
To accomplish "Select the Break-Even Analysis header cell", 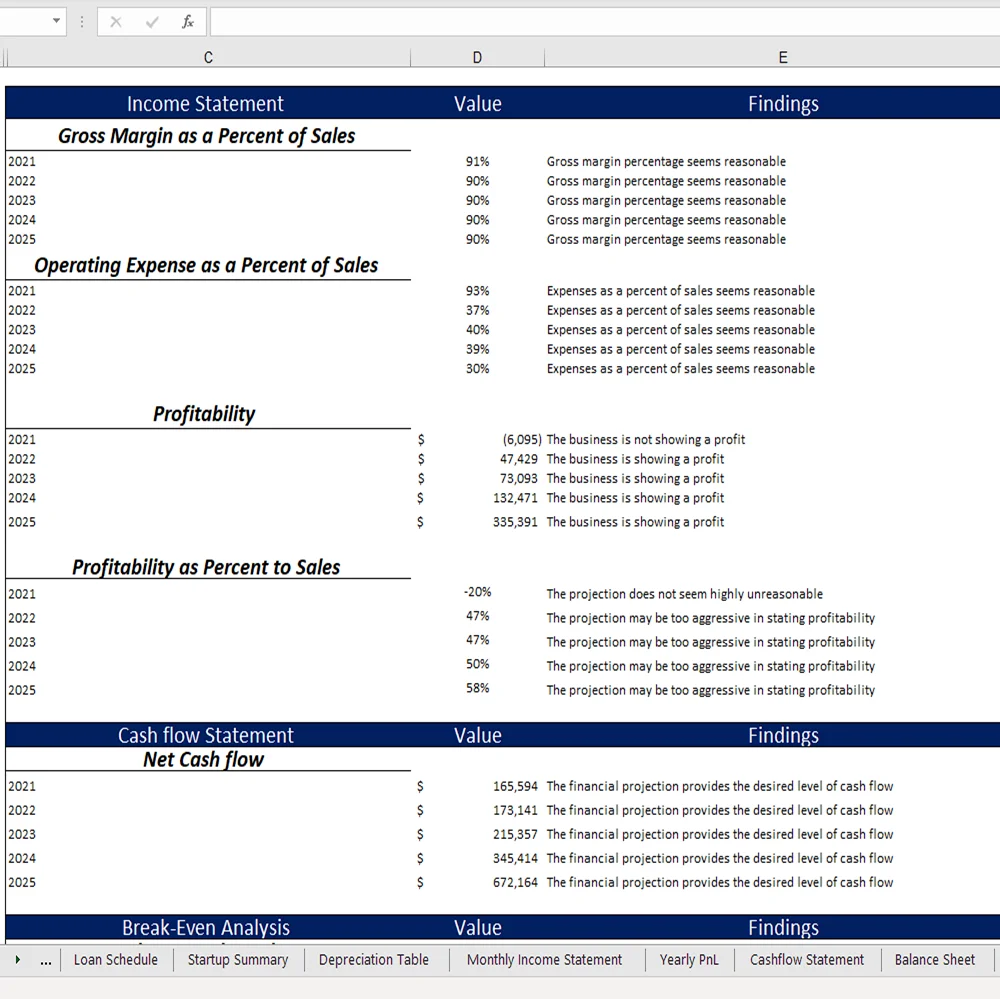I will pos(205,927).
